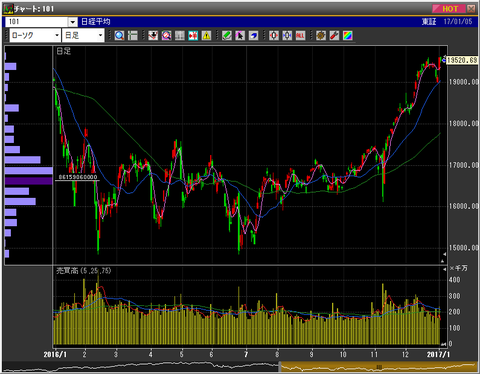The image size is (480, 374).
Task: Close the chart window
Action: coord(471,9)
